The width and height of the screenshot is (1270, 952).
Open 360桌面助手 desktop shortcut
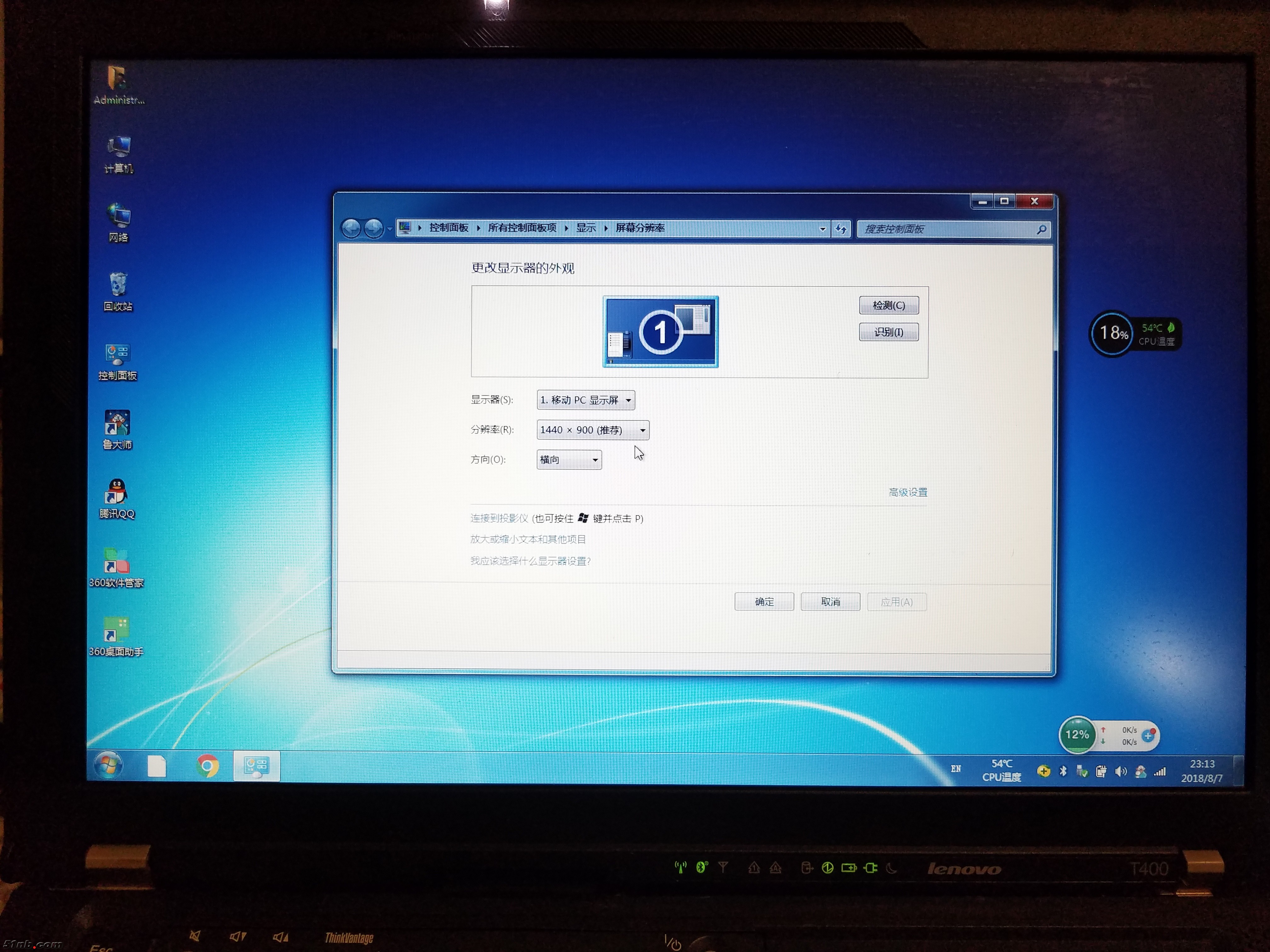click(x=116, y=637)
